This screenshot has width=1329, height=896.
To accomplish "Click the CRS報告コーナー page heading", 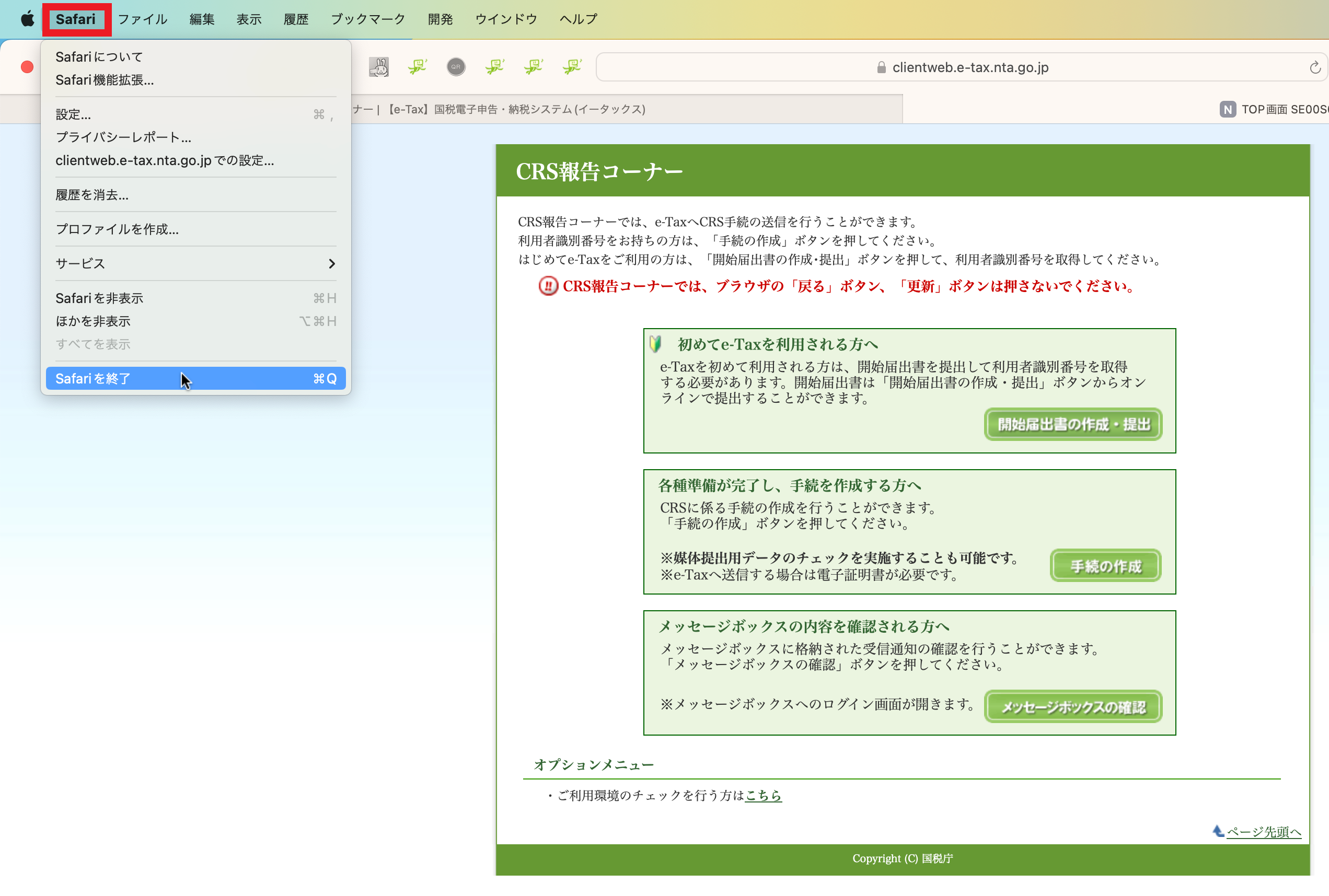I will point(599,171).
